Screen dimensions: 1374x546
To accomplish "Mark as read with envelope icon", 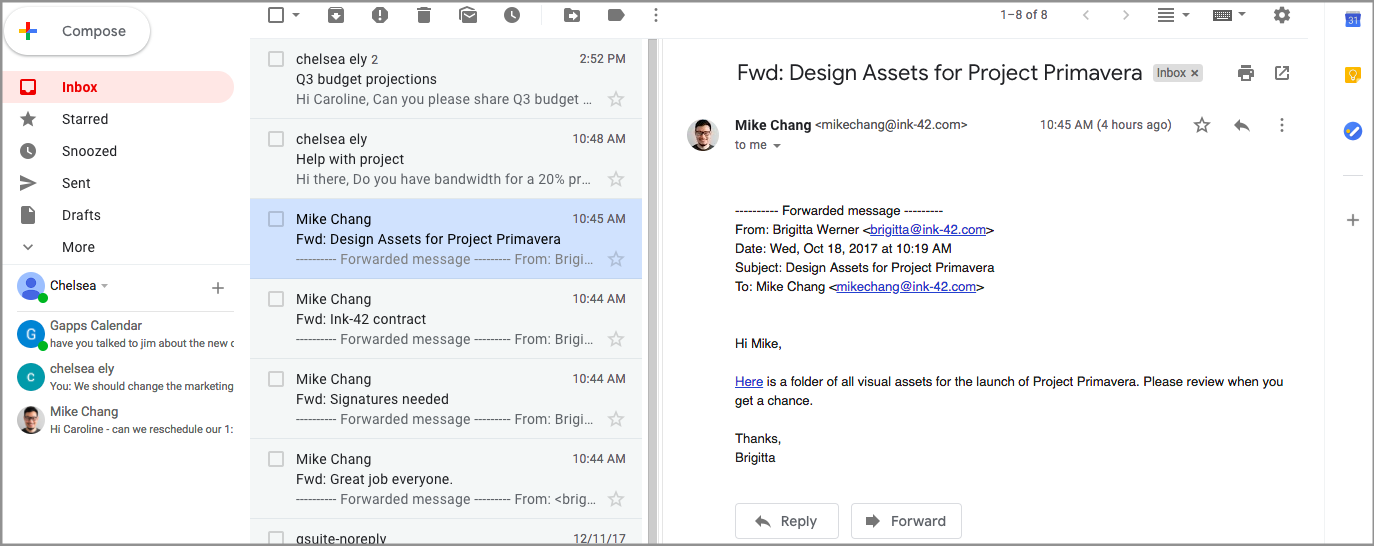I will point(468,15).
